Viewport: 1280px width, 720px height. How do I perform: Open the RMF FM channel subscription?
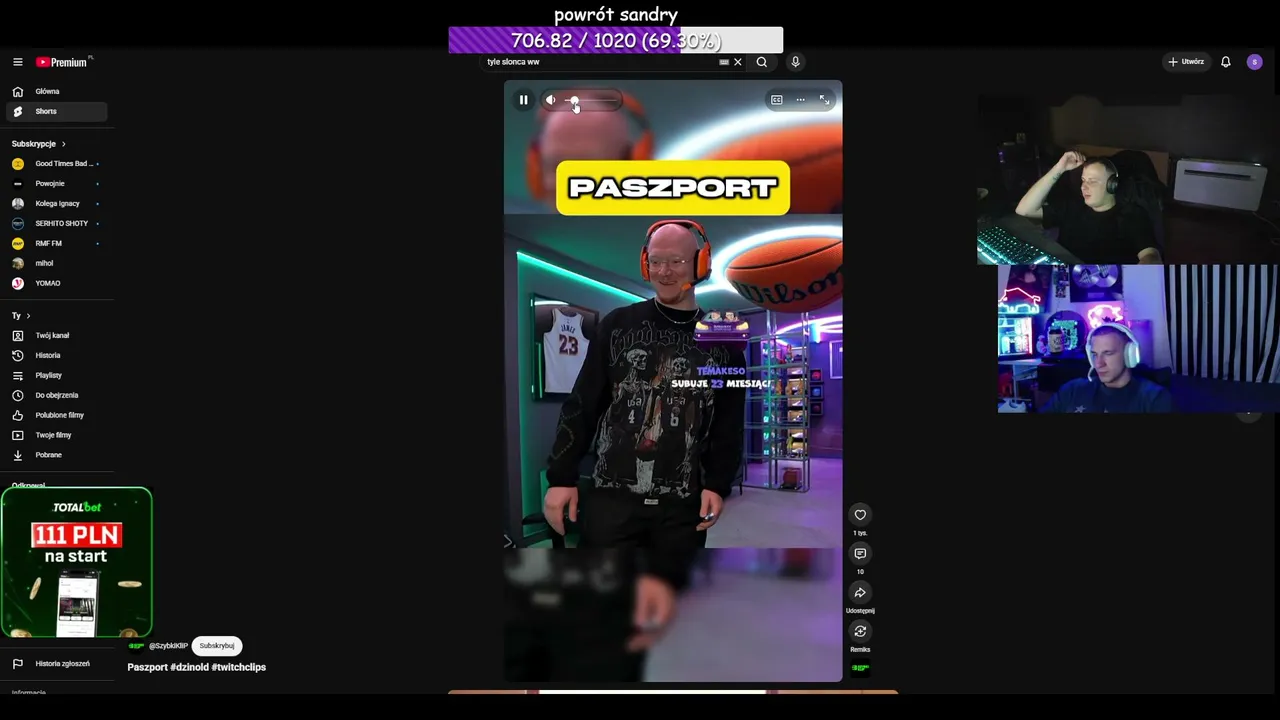56,243
